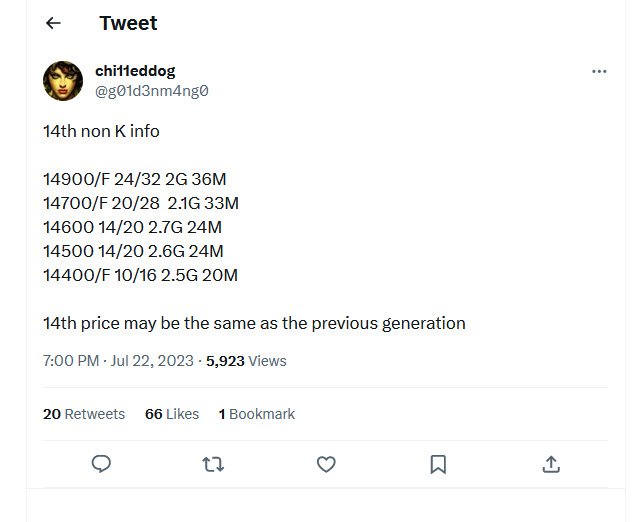This screenshot has height=522, width=637.
Task: Click the Tweet page heading
Action: point(128,23)
